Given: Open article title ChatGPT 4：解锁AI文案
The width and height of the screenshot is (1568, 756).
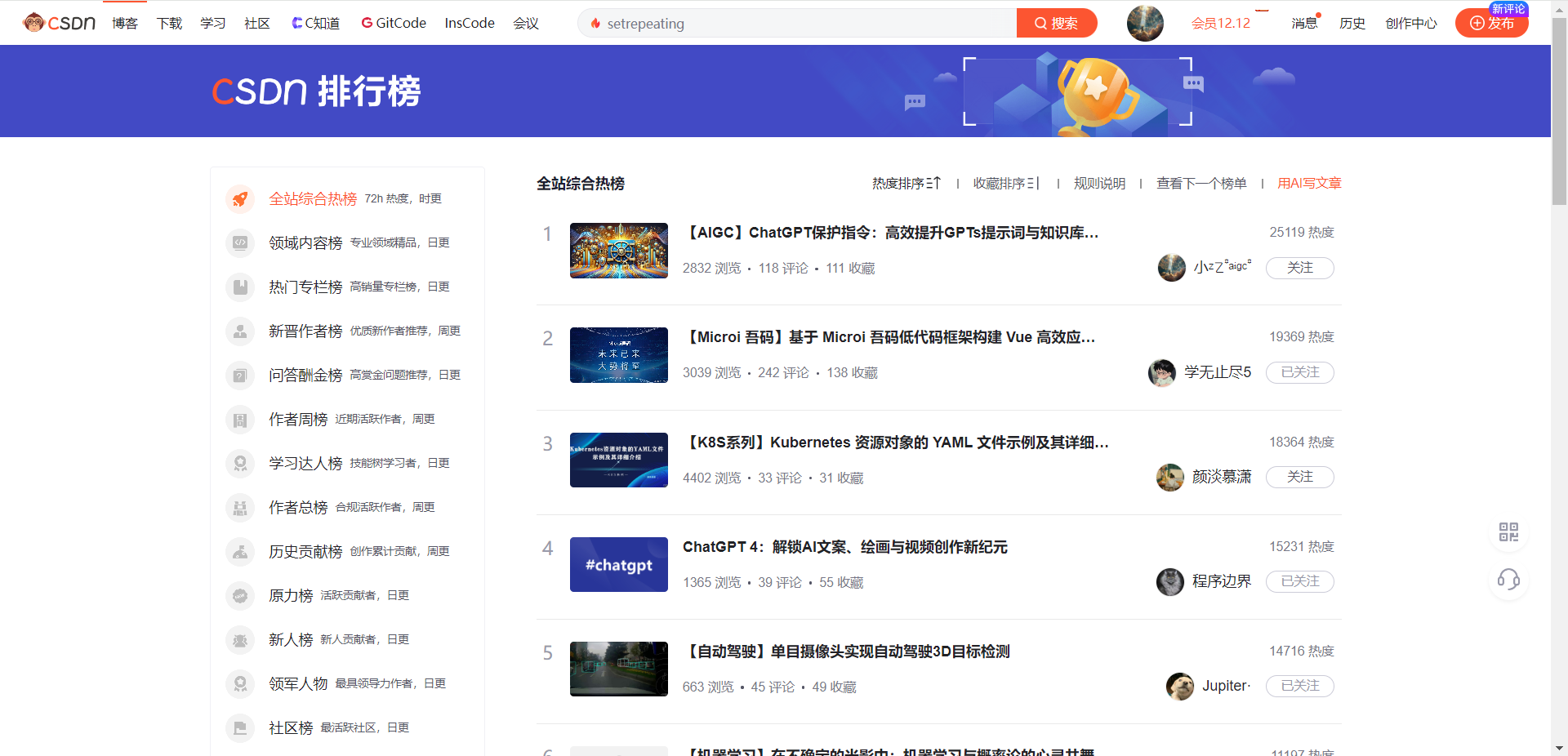Looking at the screenshot, I should click(844, 547).
